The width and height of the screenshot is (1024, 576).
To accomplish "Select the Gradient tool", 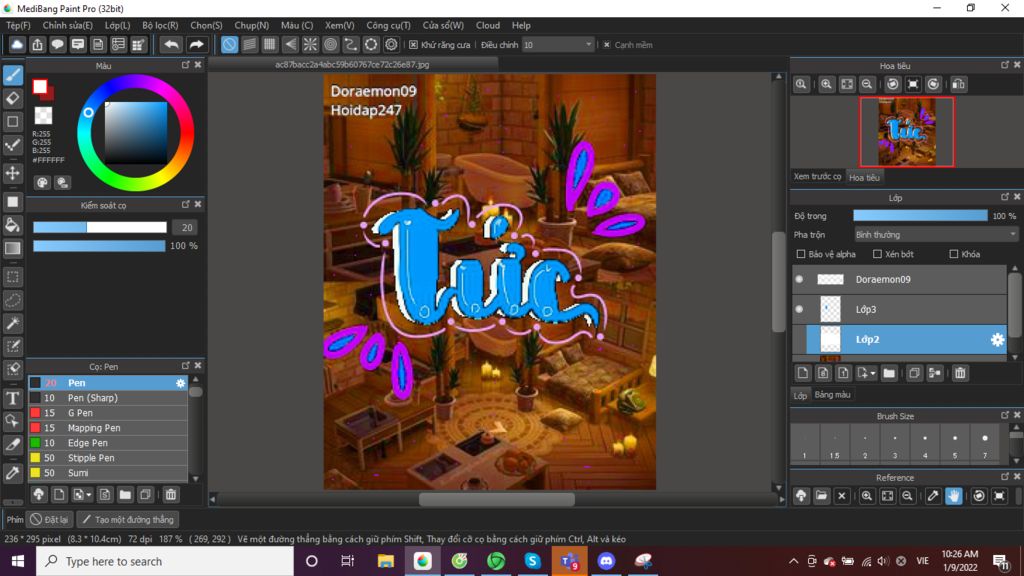I will (x=12, y=248).
